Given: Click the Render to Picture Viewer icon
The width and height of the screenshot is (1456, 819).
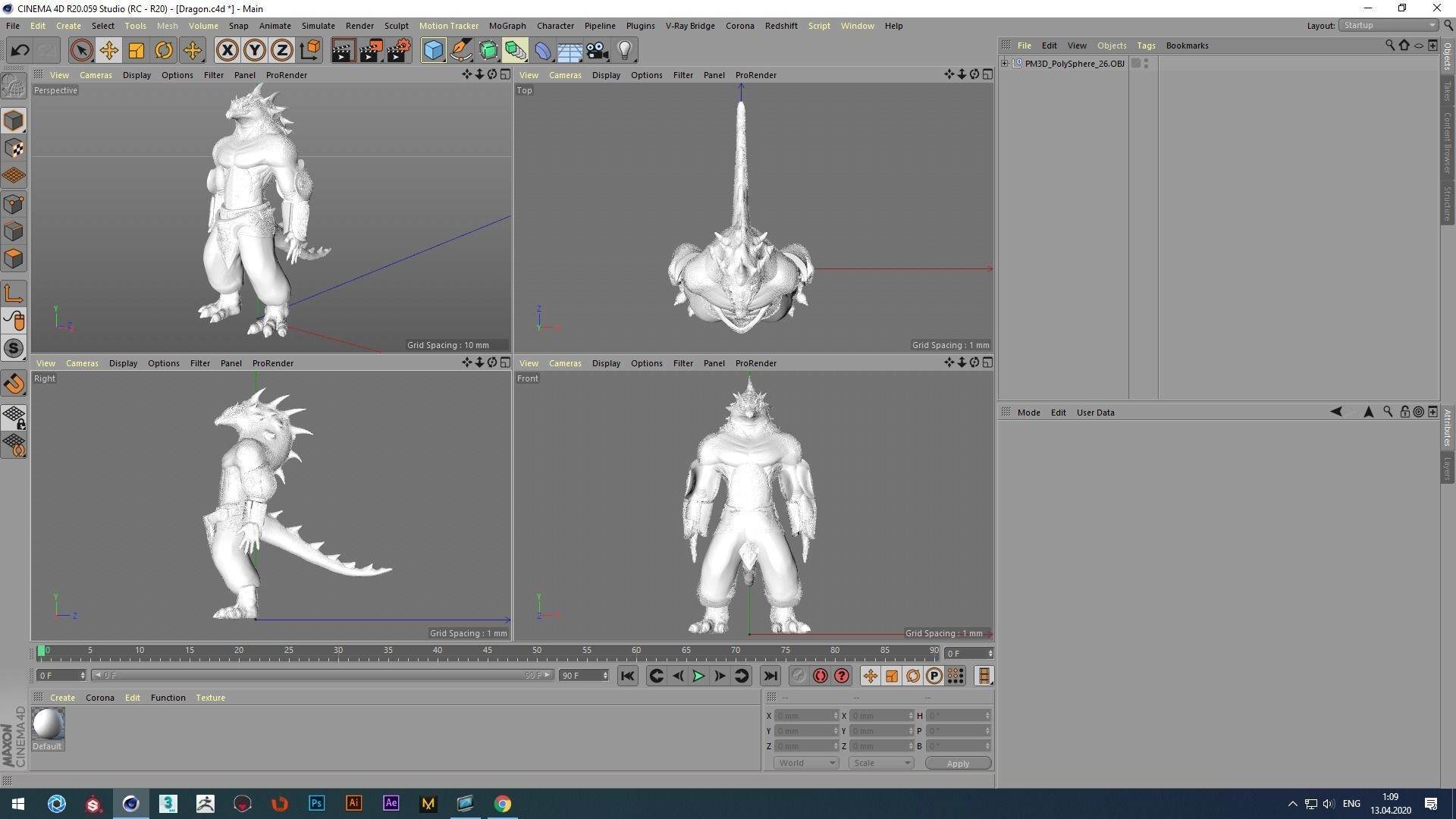Looking at the screenshot, I should click(x=371, y=51).
